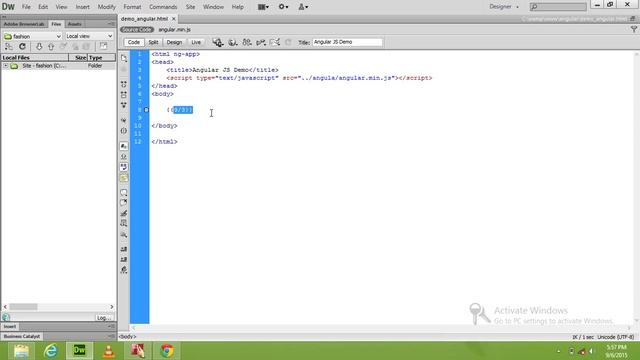Click the Local Files column header

[x=35, y=58]
